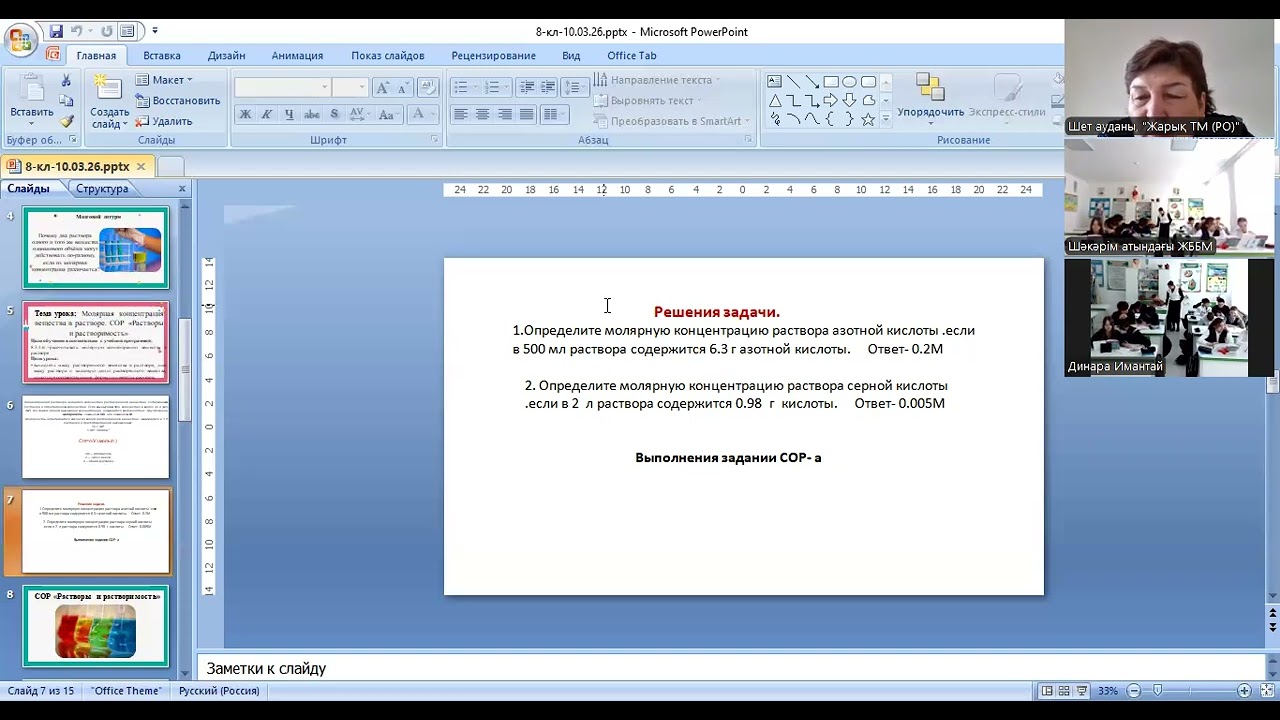1280x720 pixels.
Task: Open the Макет layout dropdown
Action: point(164,80)
